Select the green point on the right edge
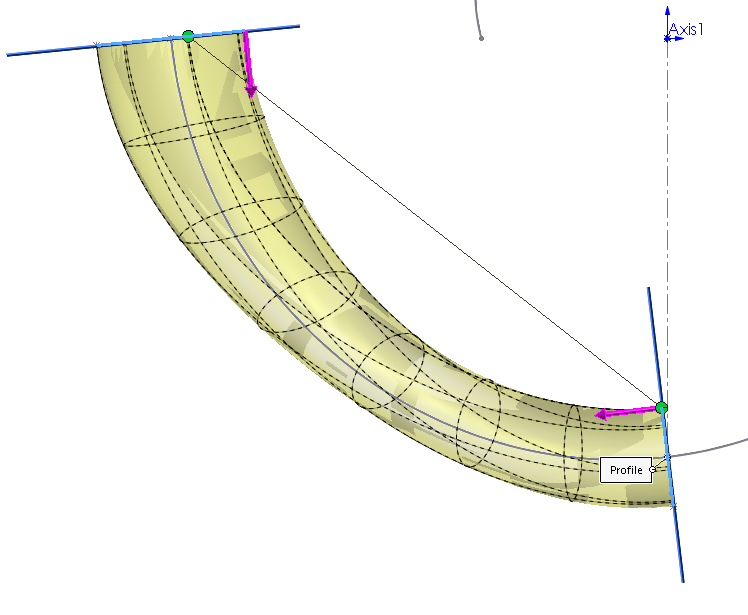Image resolution: width=748 pixels, height=615 pixels. [661, 407]
